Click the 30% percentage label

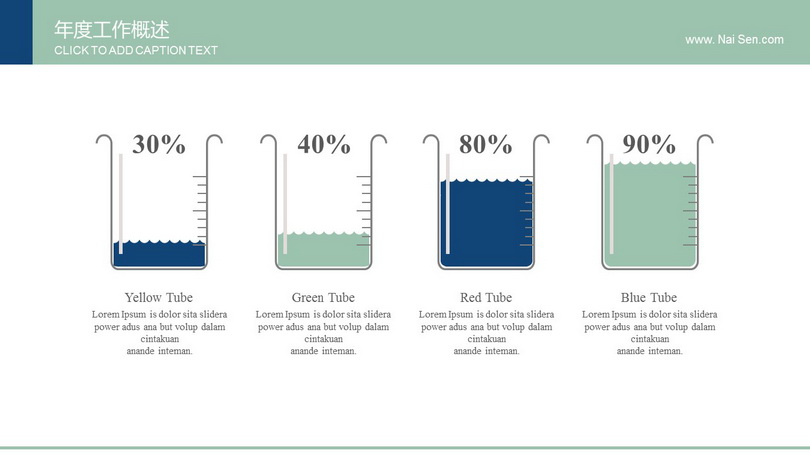tap(159, 144)
